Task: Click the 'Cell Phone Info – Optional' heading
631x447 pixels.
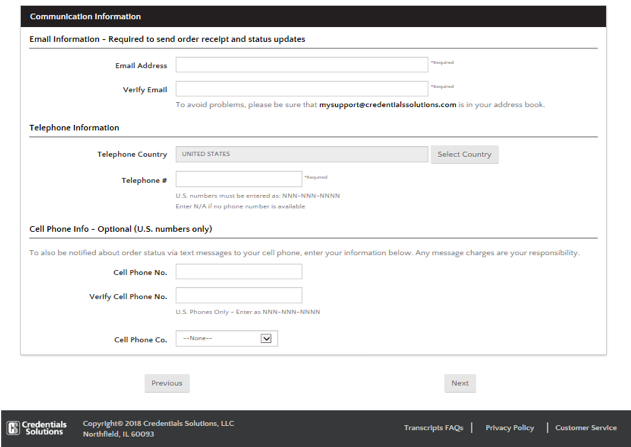Action: (x=121, y=229)
